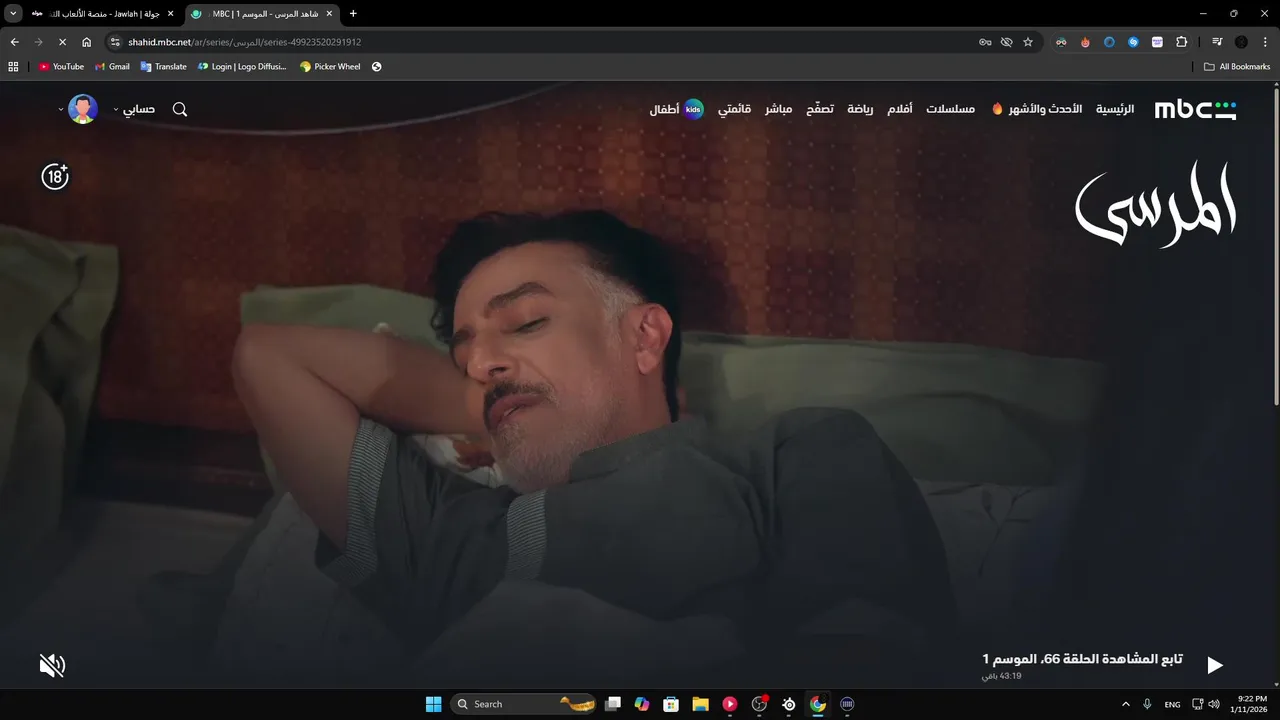
Task: Open the media controls music icon
Action: [x=1217, y=42]
